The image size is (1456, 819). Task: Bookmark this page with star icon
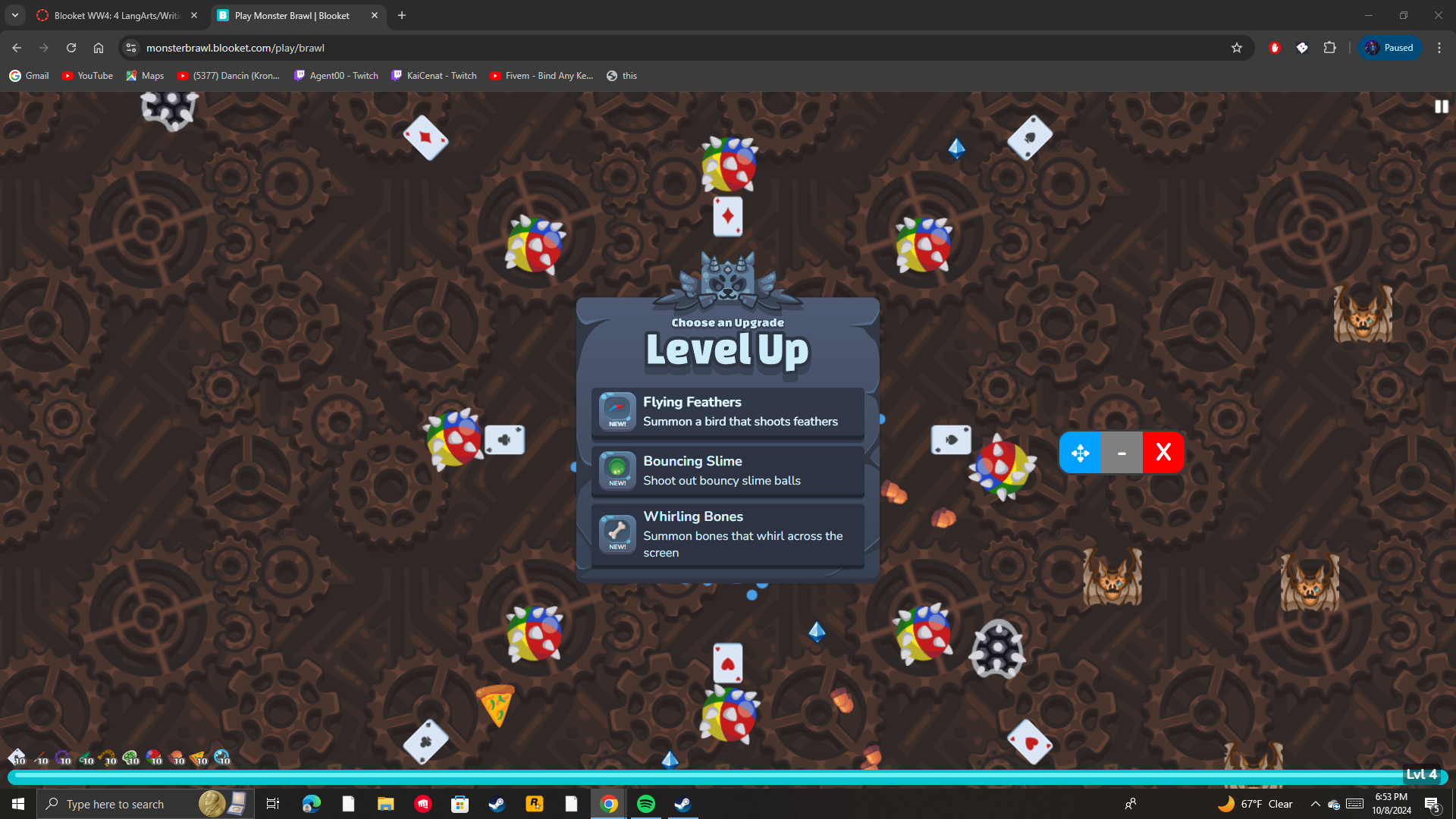point(1237,48)
